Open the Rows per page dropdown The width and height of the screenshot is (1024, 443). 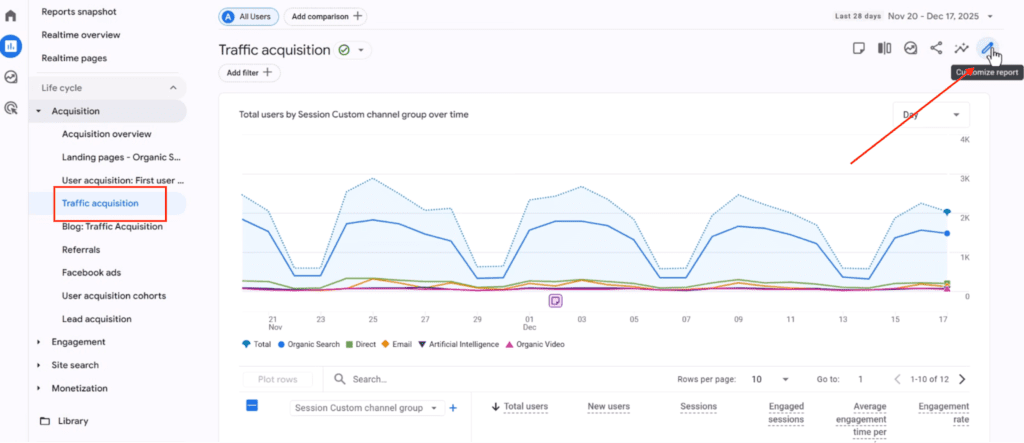tap(771, 380)
